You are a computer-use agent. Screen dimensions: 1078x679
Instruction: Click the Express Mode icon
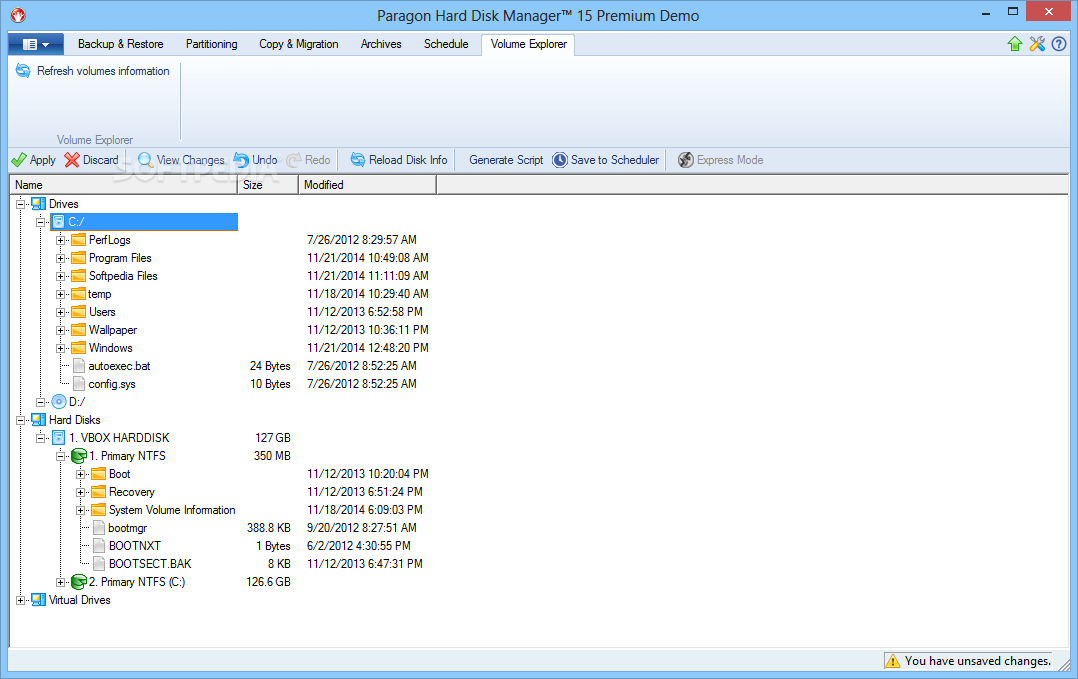(x=685, y=160)
